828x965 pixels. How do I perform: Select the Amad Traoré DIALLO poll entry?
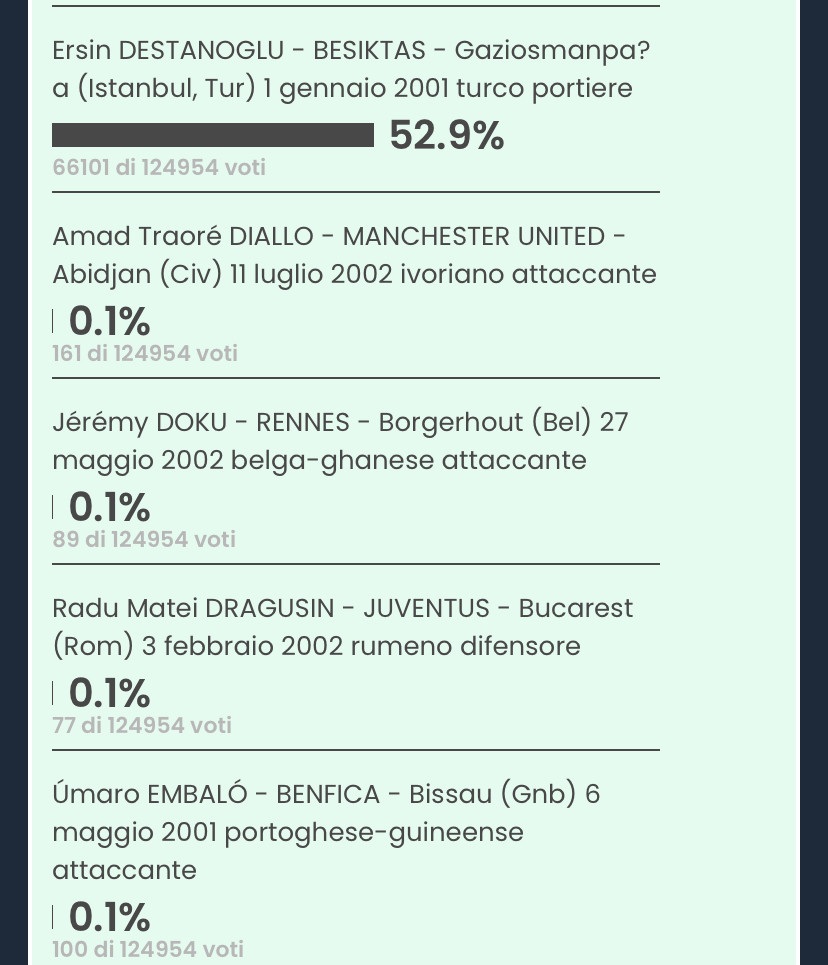tap(355, 255)
